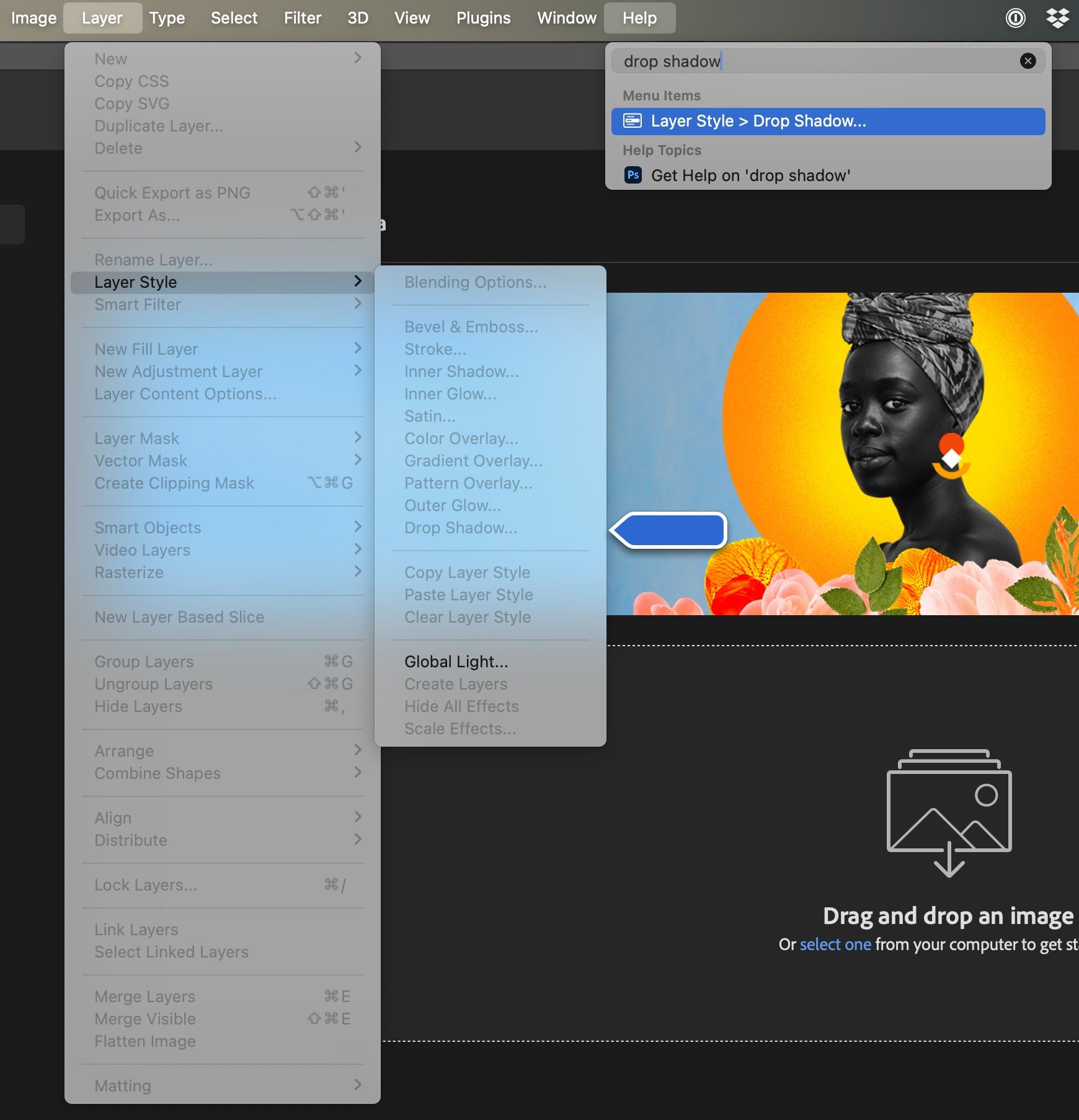
Task: Select Quick Export as PNG
Action: coord(222,193)
